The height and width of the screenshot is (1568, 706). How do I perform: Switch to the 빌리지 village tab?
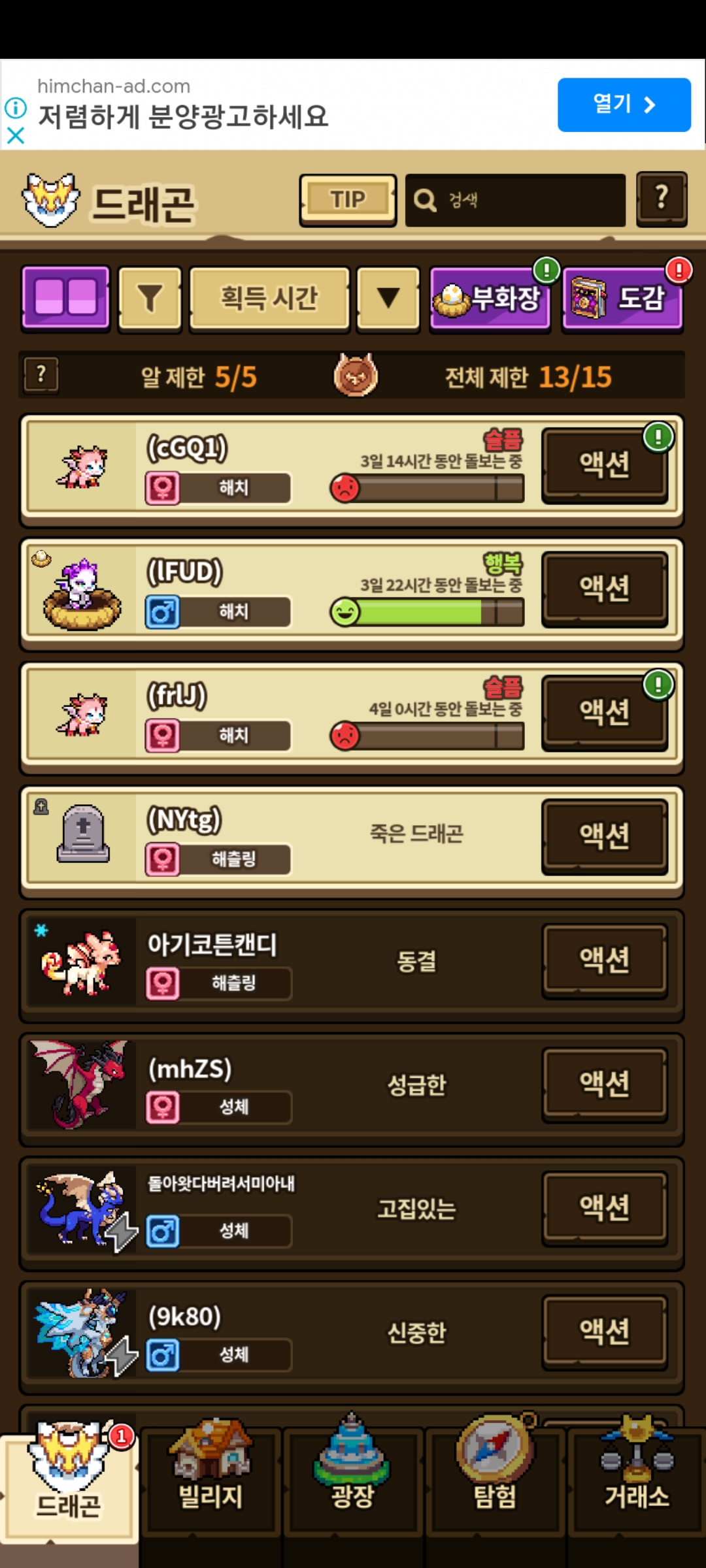point(210,1482)
